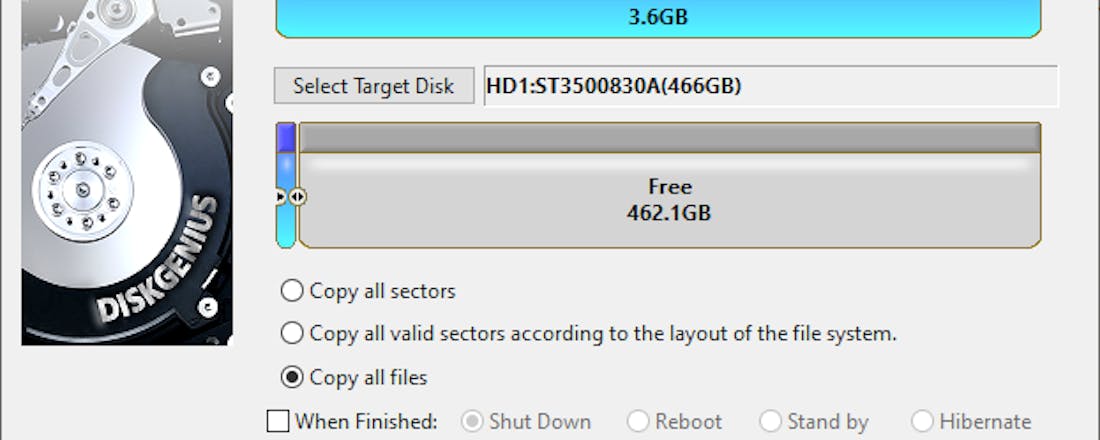This screenshot has height=440, width=1100.
Task: Click the gray header of the free space
Action: (669, 137)
